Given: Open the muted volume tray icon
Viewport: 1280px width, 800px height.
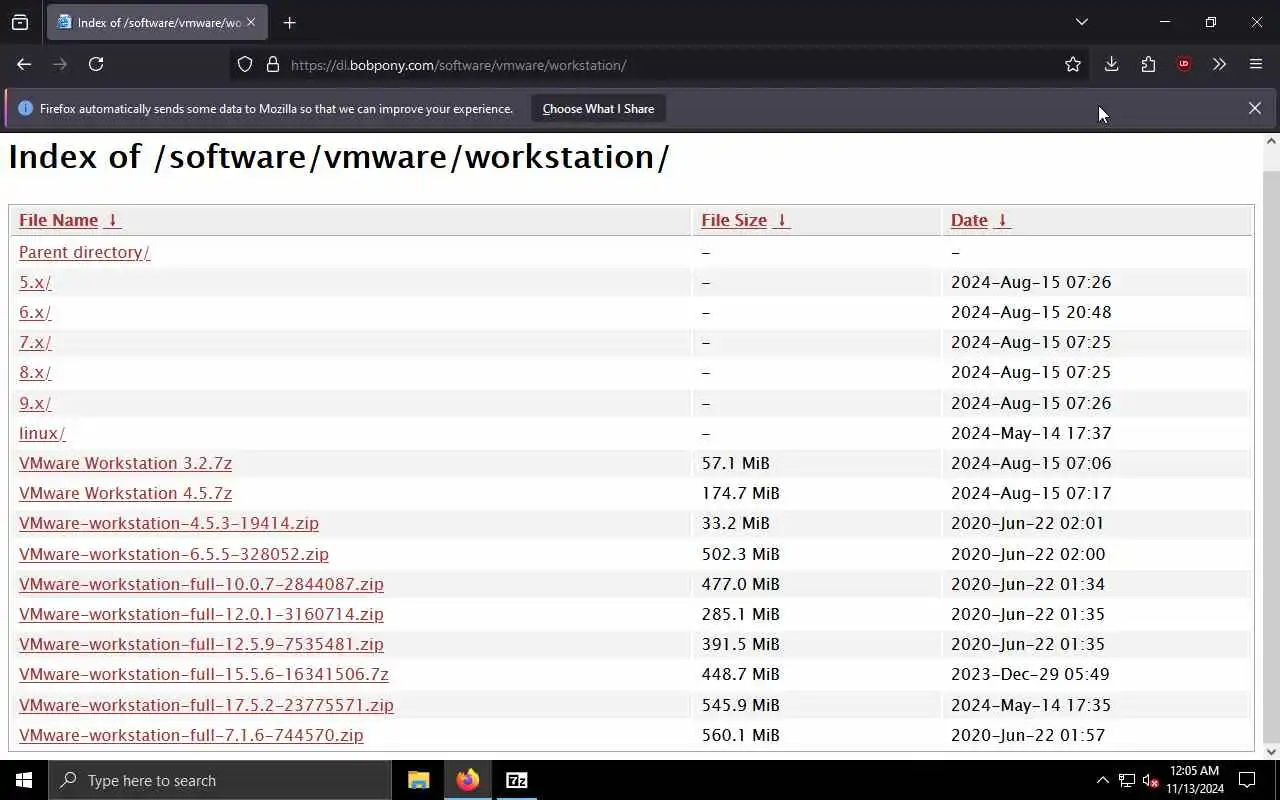Looking at the screenshot, I should [1150, 780].
